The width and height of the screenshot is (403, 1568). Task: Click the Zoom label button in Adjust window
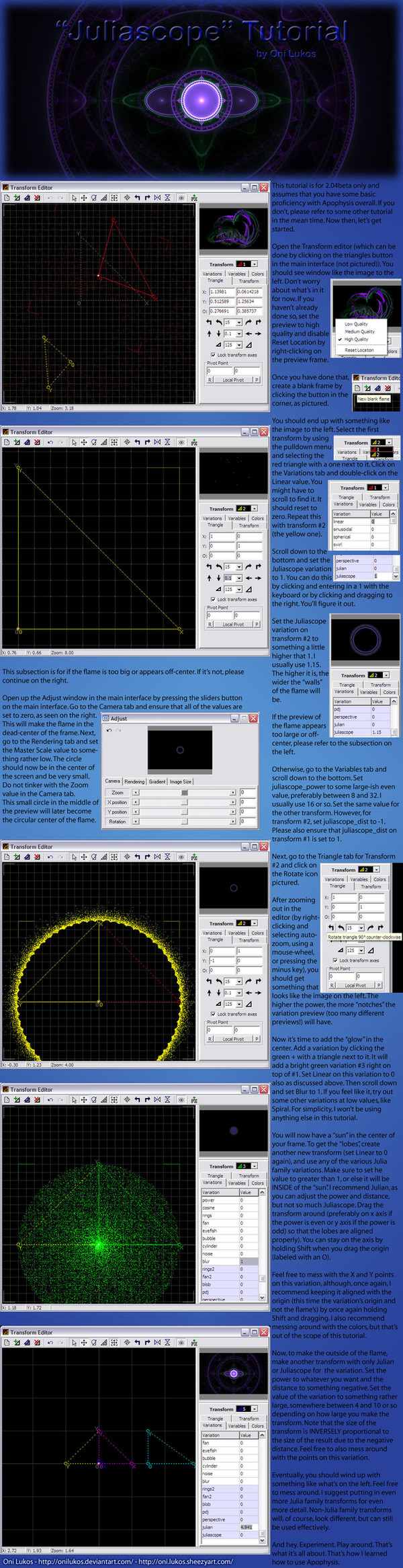[118, 793]
